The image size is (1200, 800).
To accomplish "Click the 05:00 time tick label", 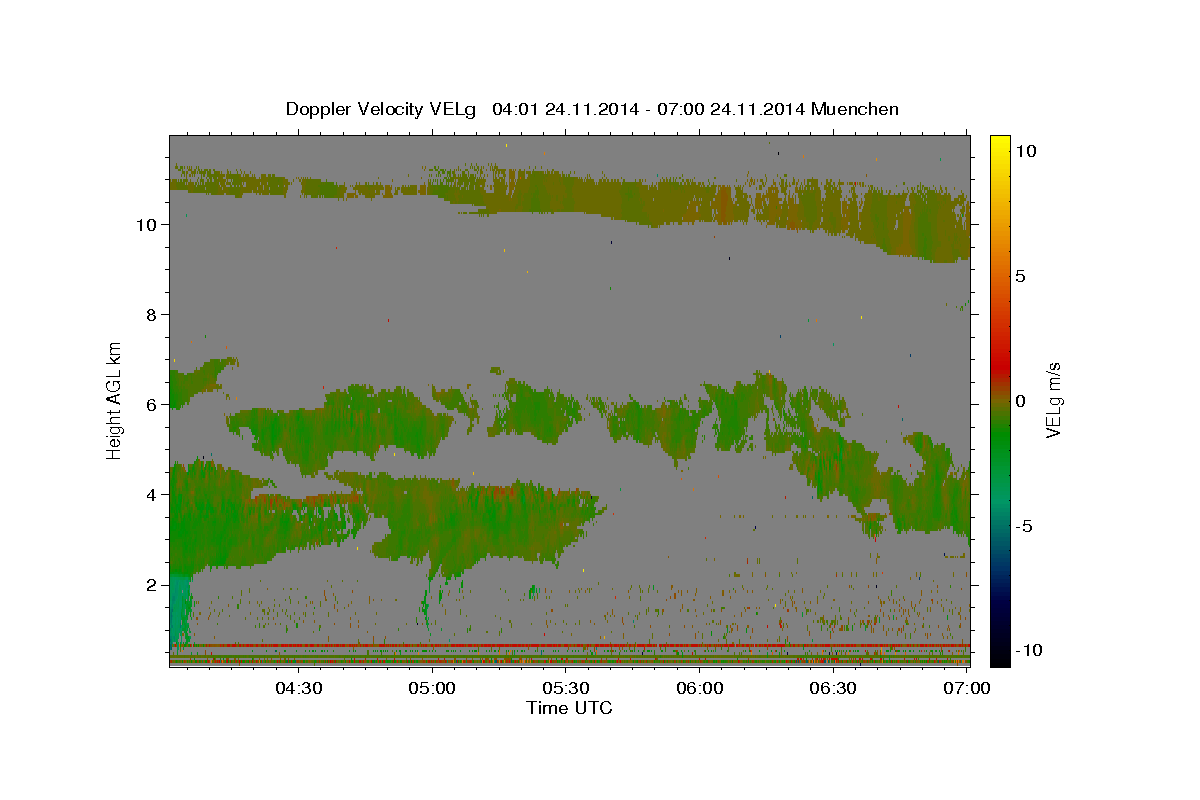I will pos(432,688).
